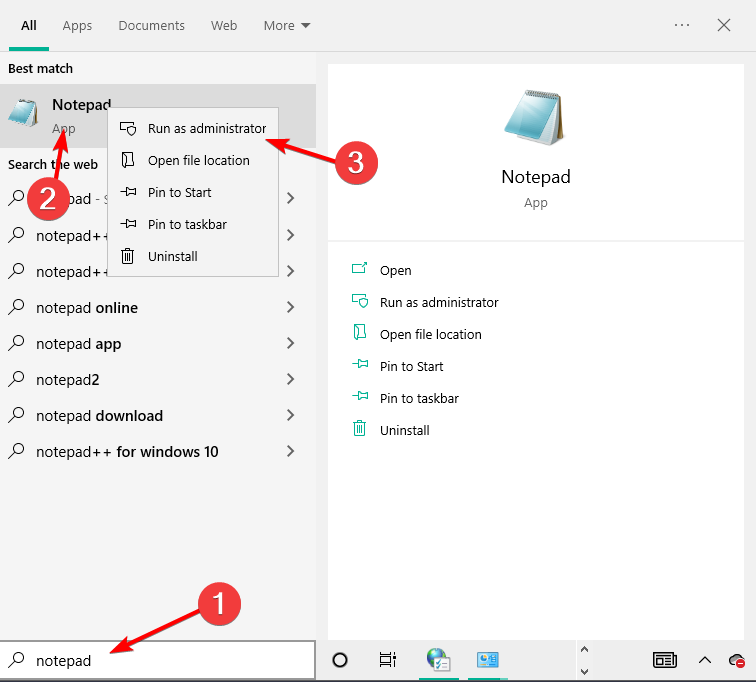Select the 'notepad online' web suggestion

click(x=157, y=308)
